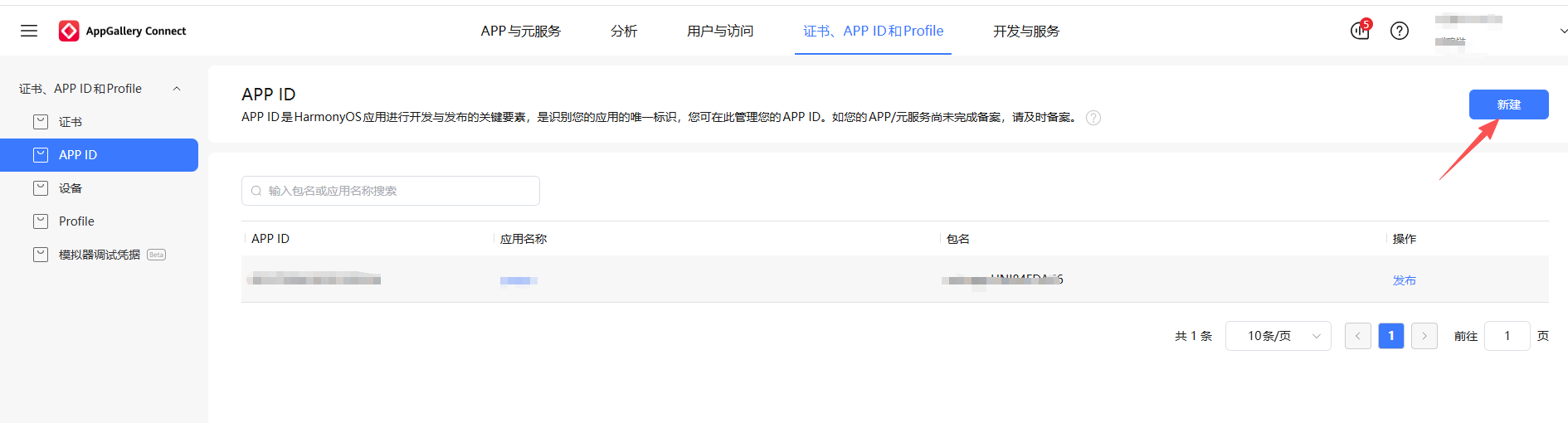The height and width of the screenshot is (423, 1568).
Task: Click the blurred app name link in row
Action: point(519,280)
